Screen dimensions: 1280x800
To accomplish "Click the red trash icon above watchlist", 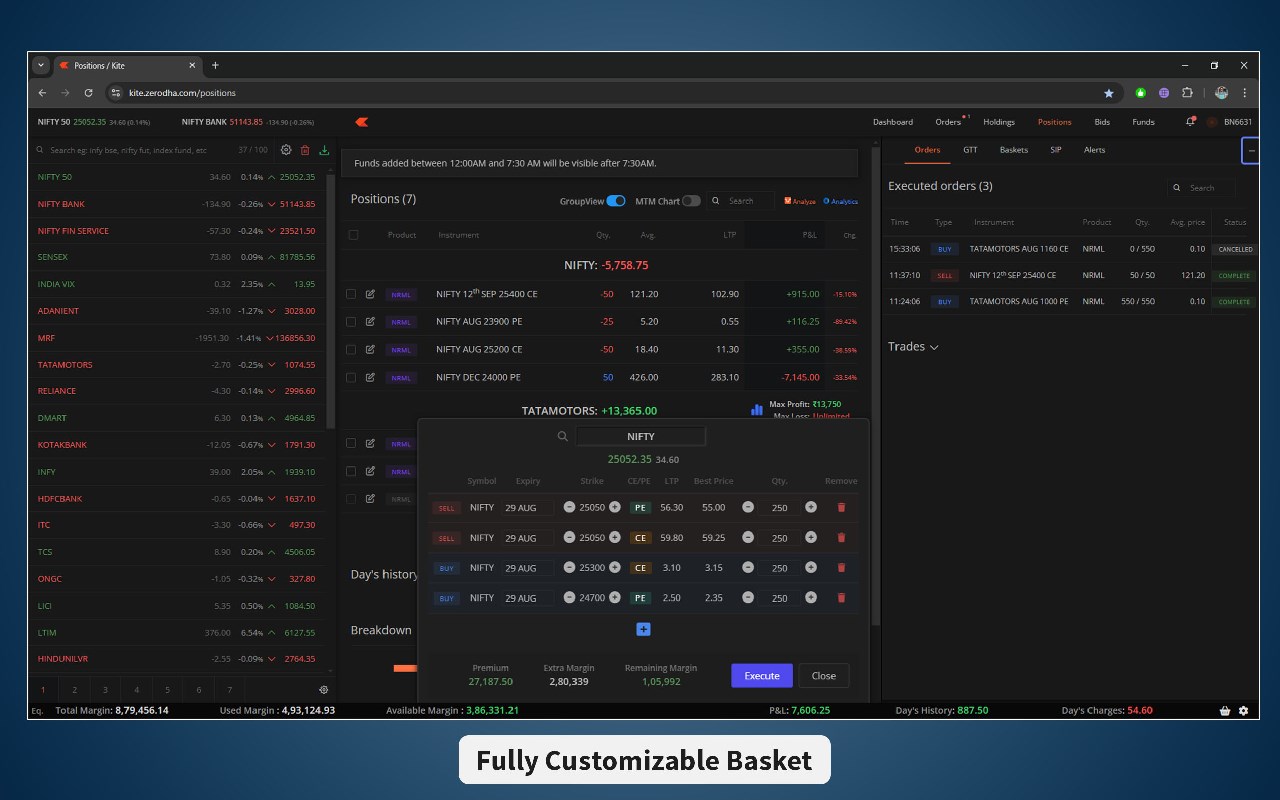I will tap(305, 150).
